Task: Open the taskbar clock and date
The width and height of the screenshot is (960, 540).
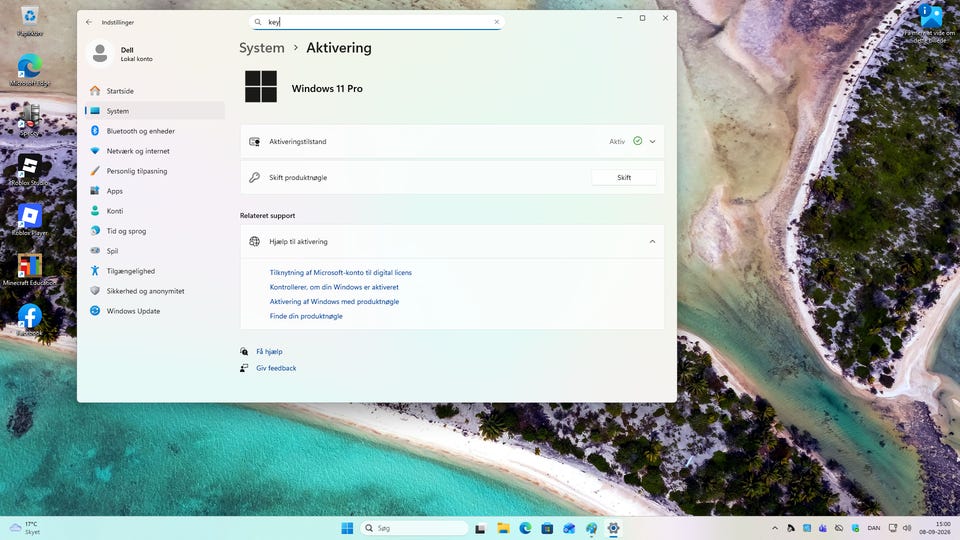Action: (x=936, y=528)
